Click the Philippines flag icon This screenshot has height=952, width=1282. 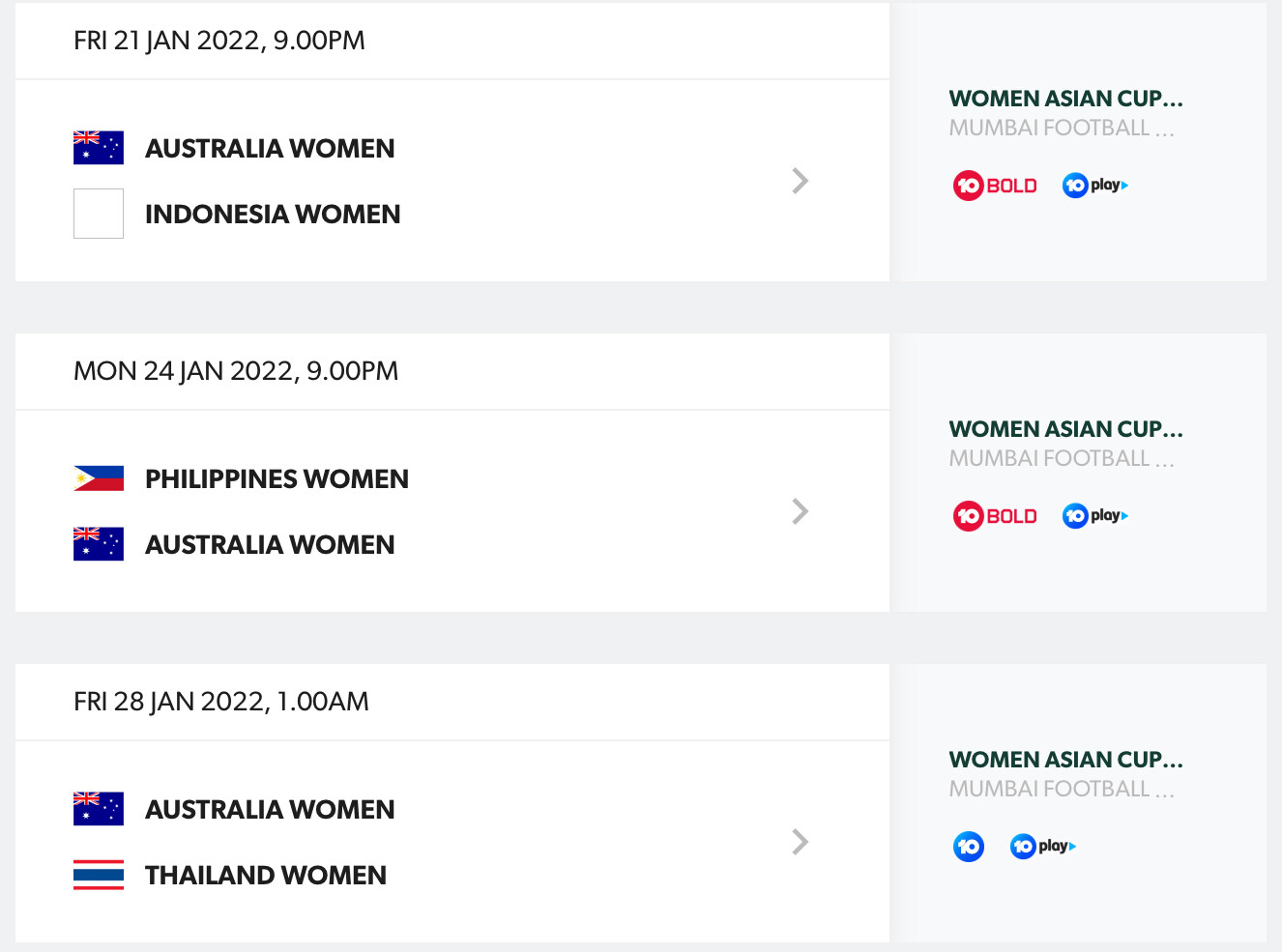point(99,478)
